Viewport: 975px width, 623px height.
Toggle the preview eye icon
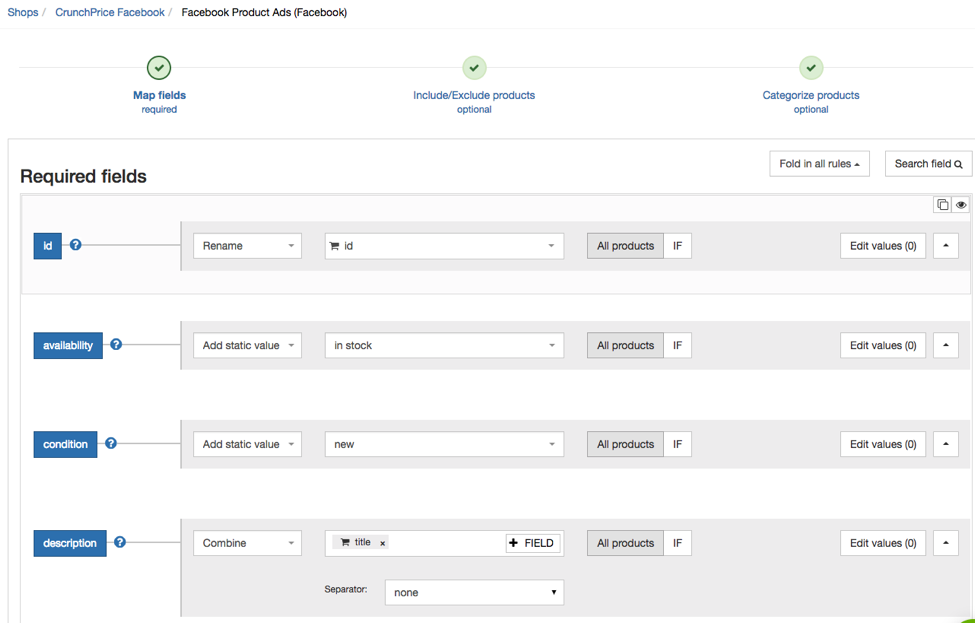click(961, 204)
